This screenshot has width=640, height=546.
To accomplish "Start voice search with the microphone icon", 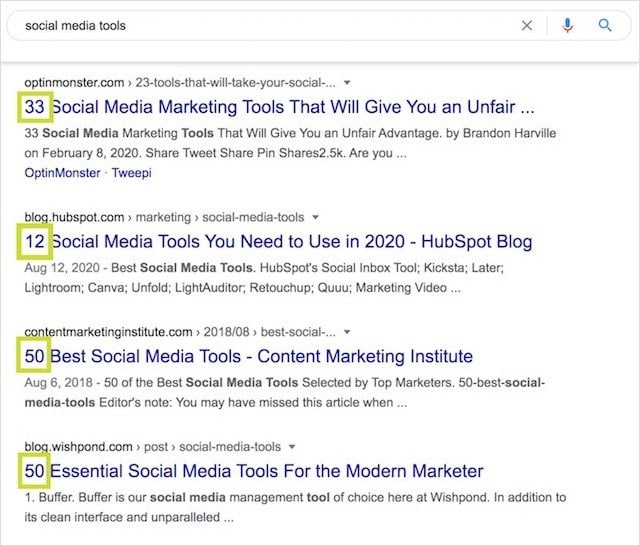I will coord(568,26).
